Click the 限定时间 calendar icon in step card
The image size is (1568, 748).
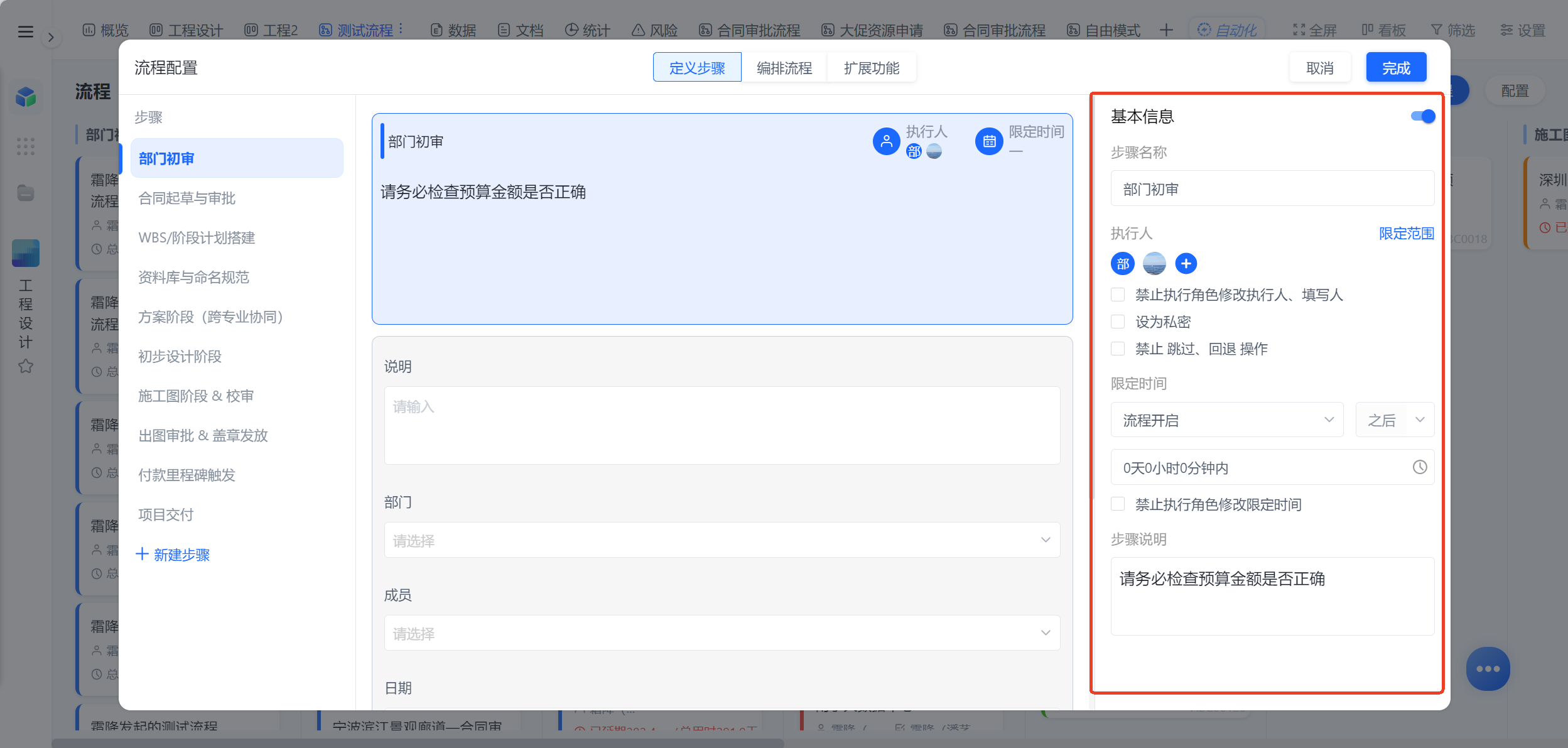[989, 141]
